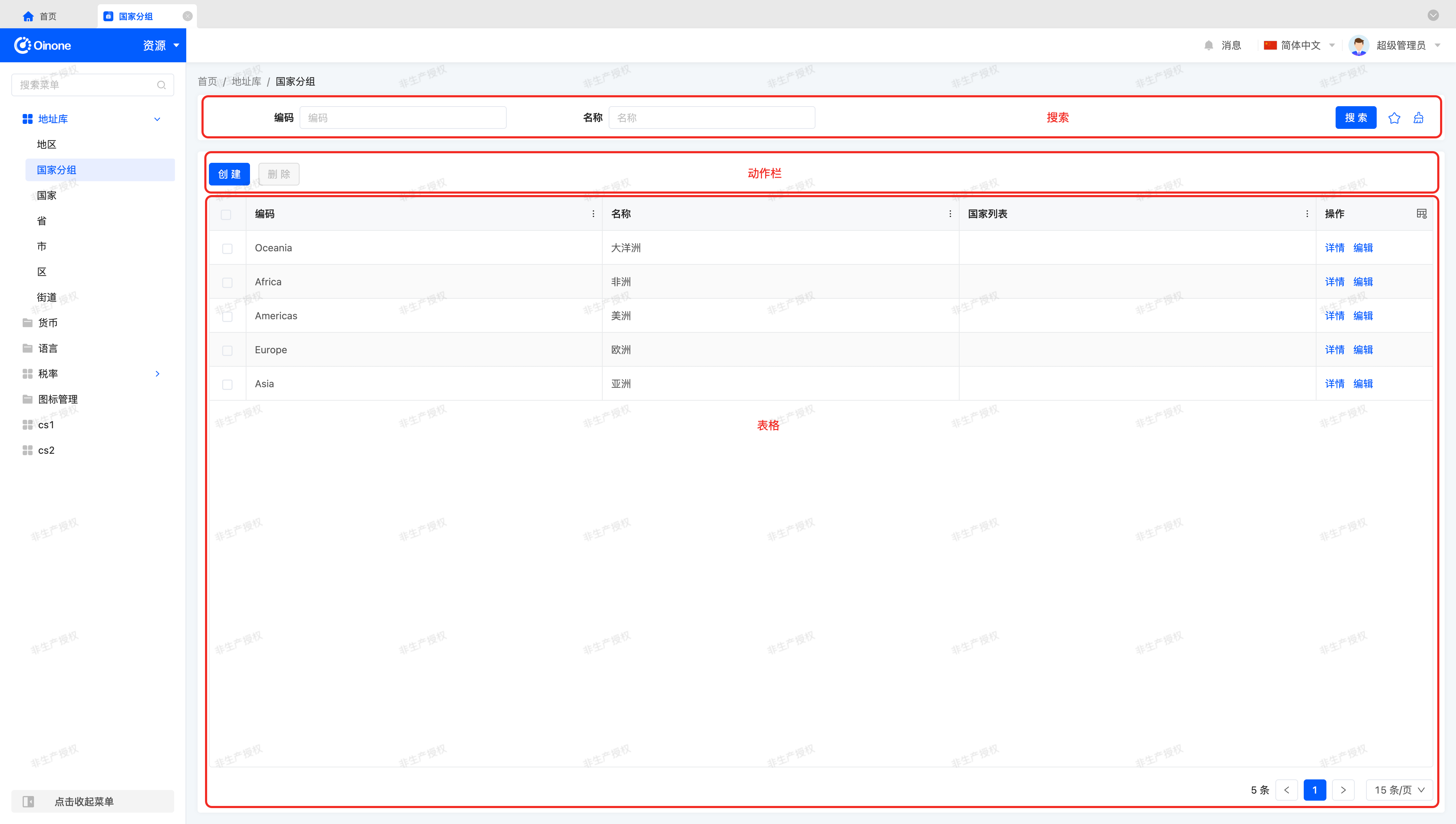This screenshot has width=1456, height=824.
Task: Open the table column settings icon
Action: 1421,213
